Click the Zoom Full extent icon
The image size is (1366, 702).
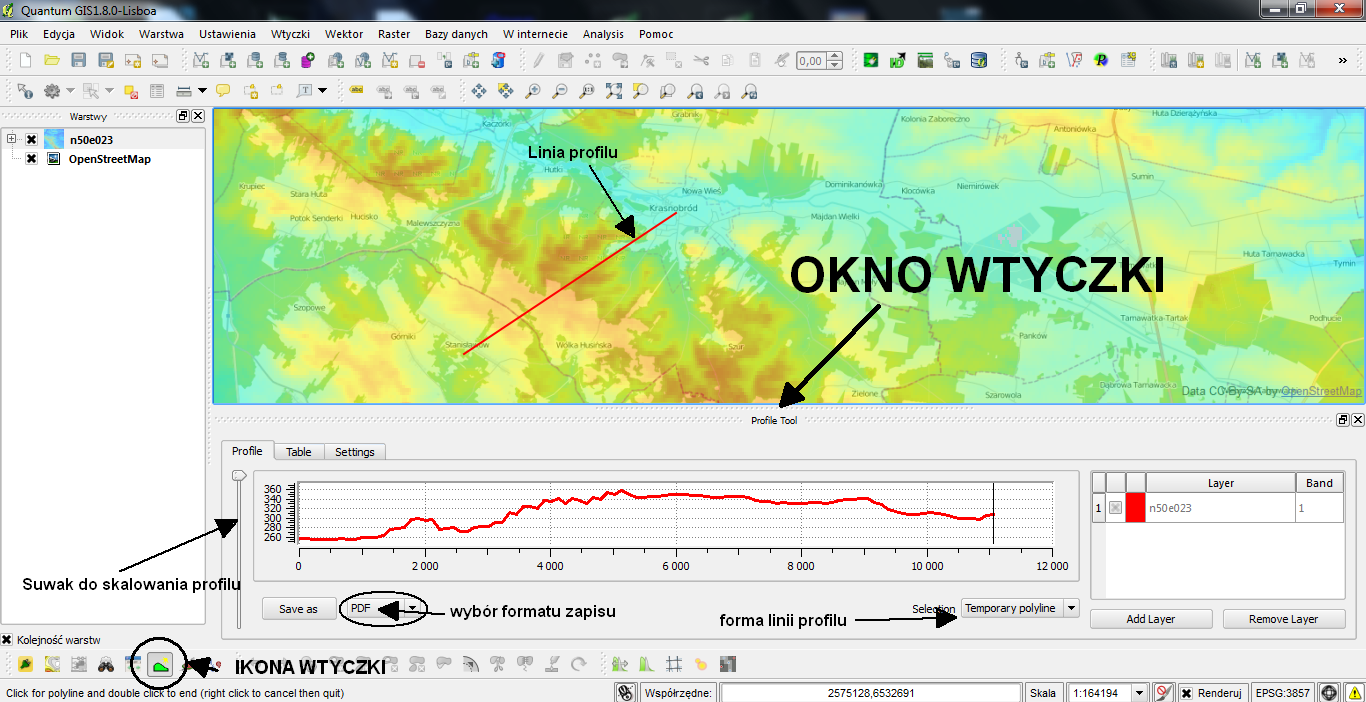[614, 90]
